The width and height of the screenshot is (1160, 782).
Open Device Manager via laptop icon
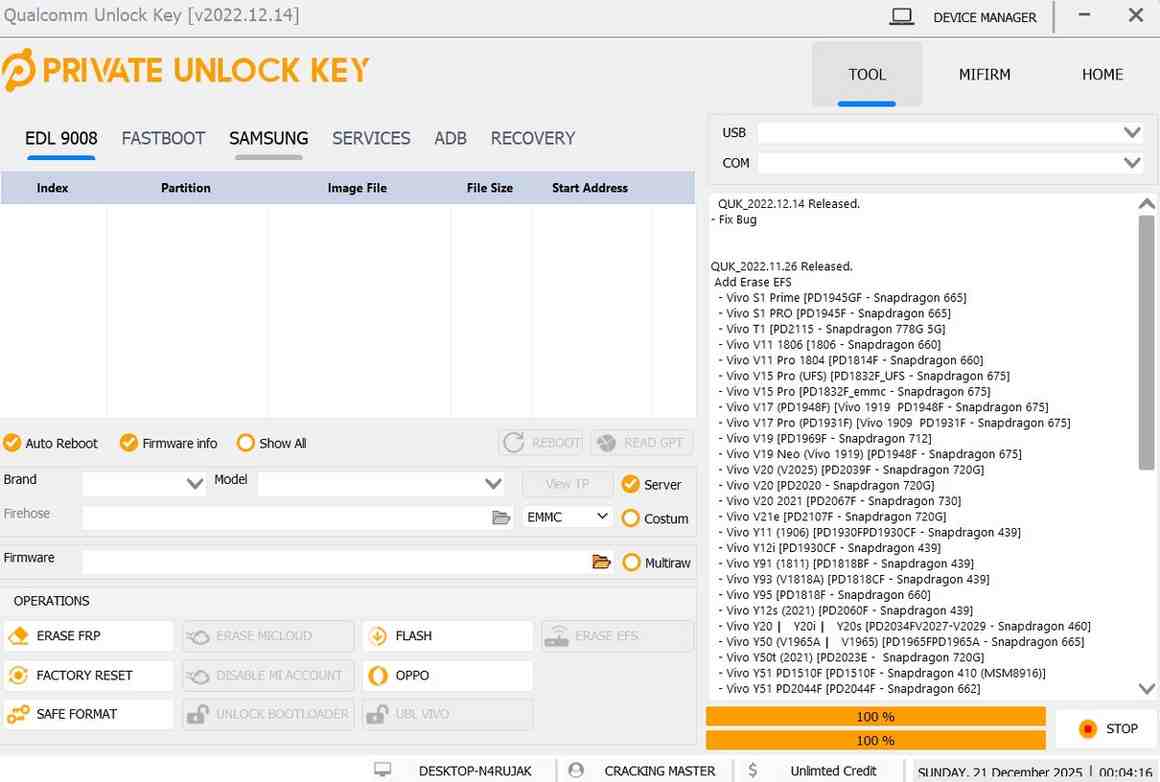coord(901,16)
